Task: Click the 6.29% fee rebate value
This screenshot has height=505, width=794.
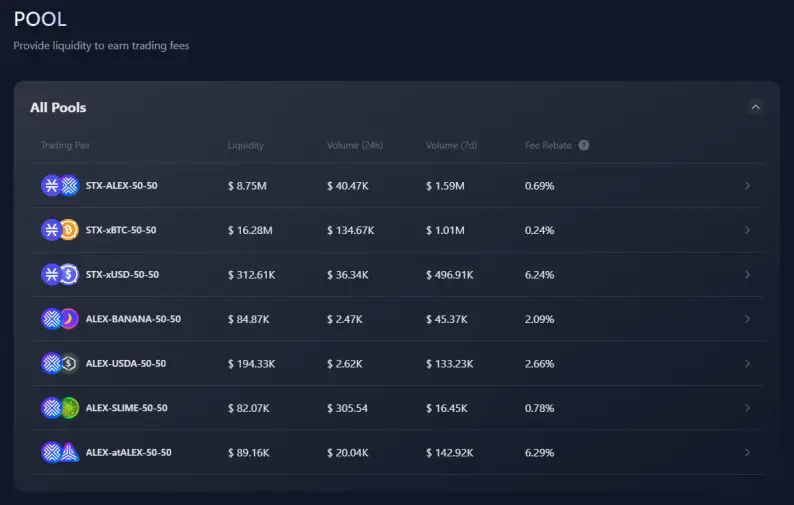Action: 540,453
